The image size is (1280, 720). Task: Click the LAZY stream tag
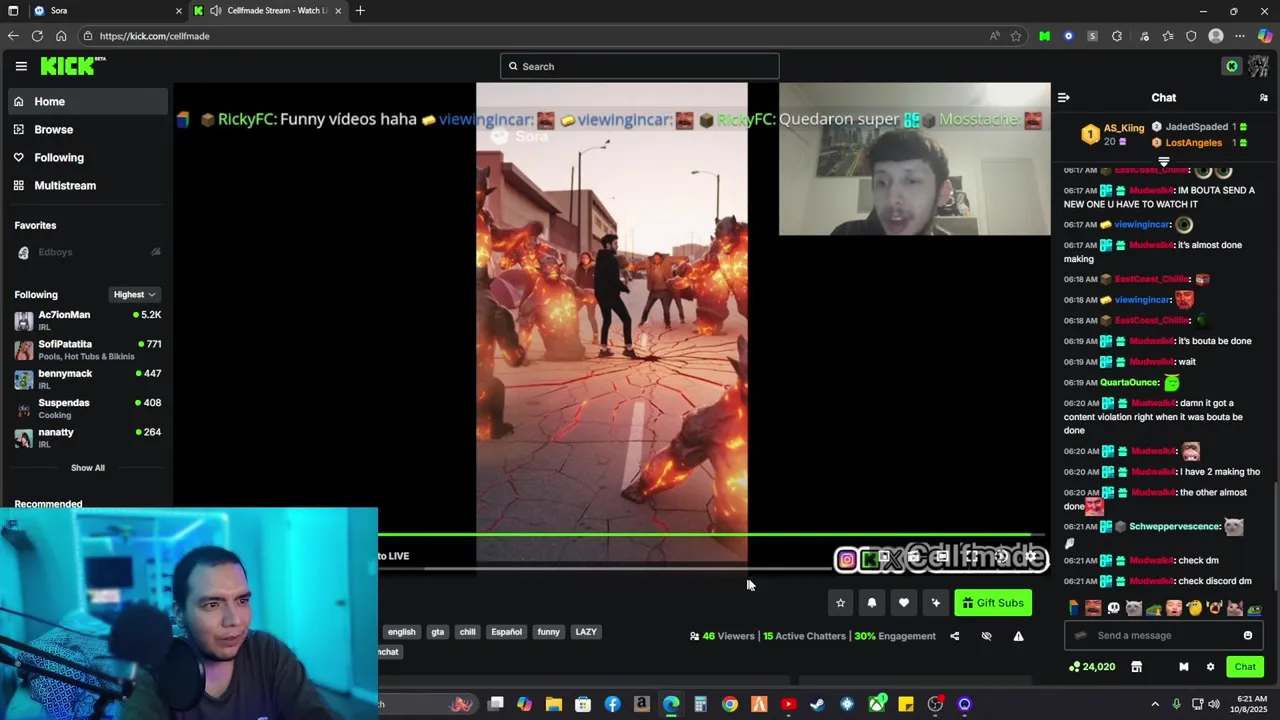pyautogui.click(x=586, y=632)
